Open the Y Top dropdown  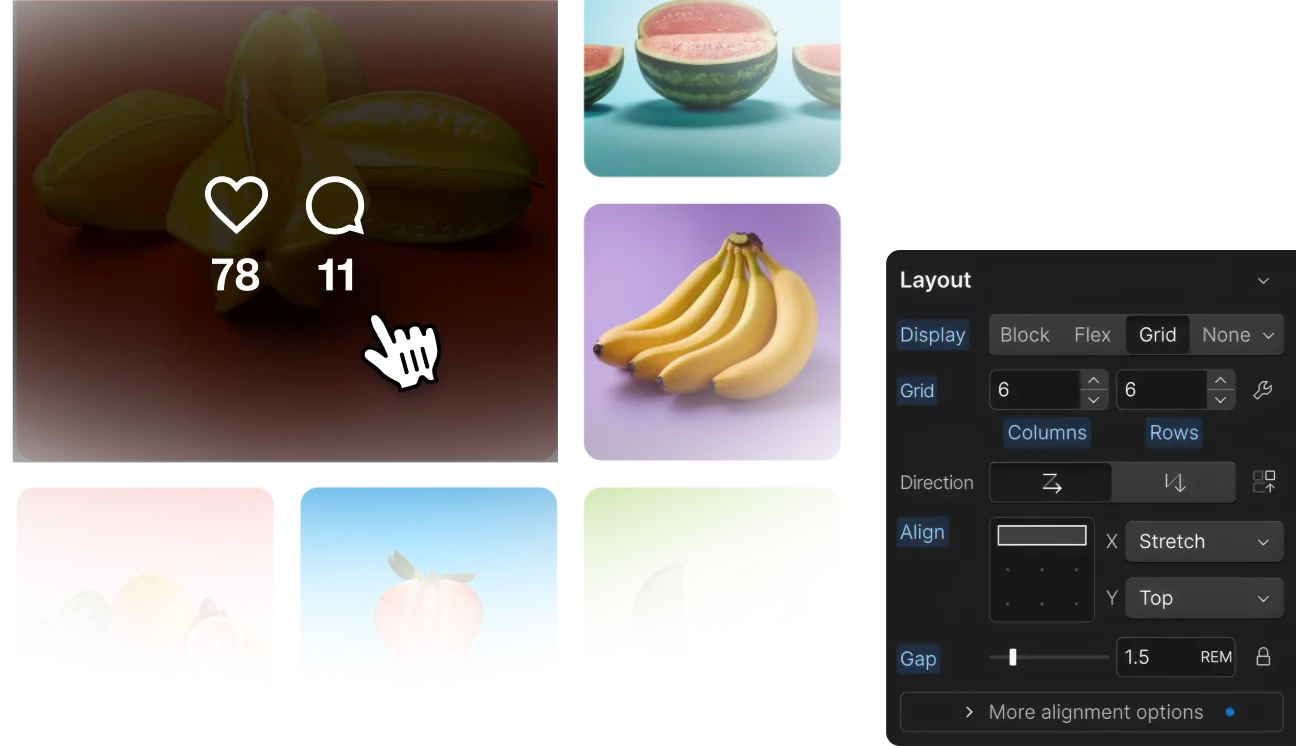1204,598
